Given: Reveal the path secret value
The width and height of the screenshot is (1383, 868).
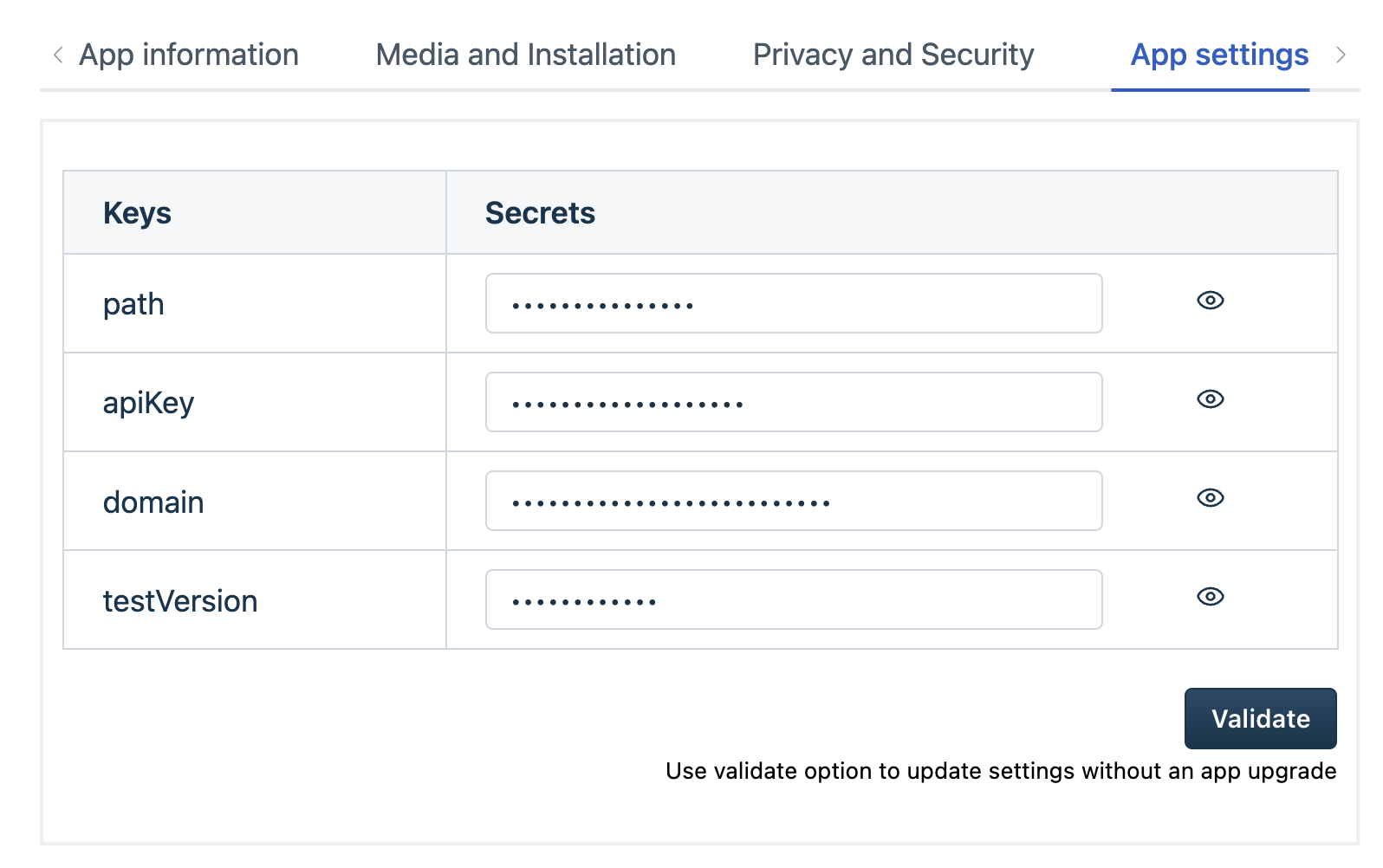Looking at the screenshot, I should pos(1210,301).
